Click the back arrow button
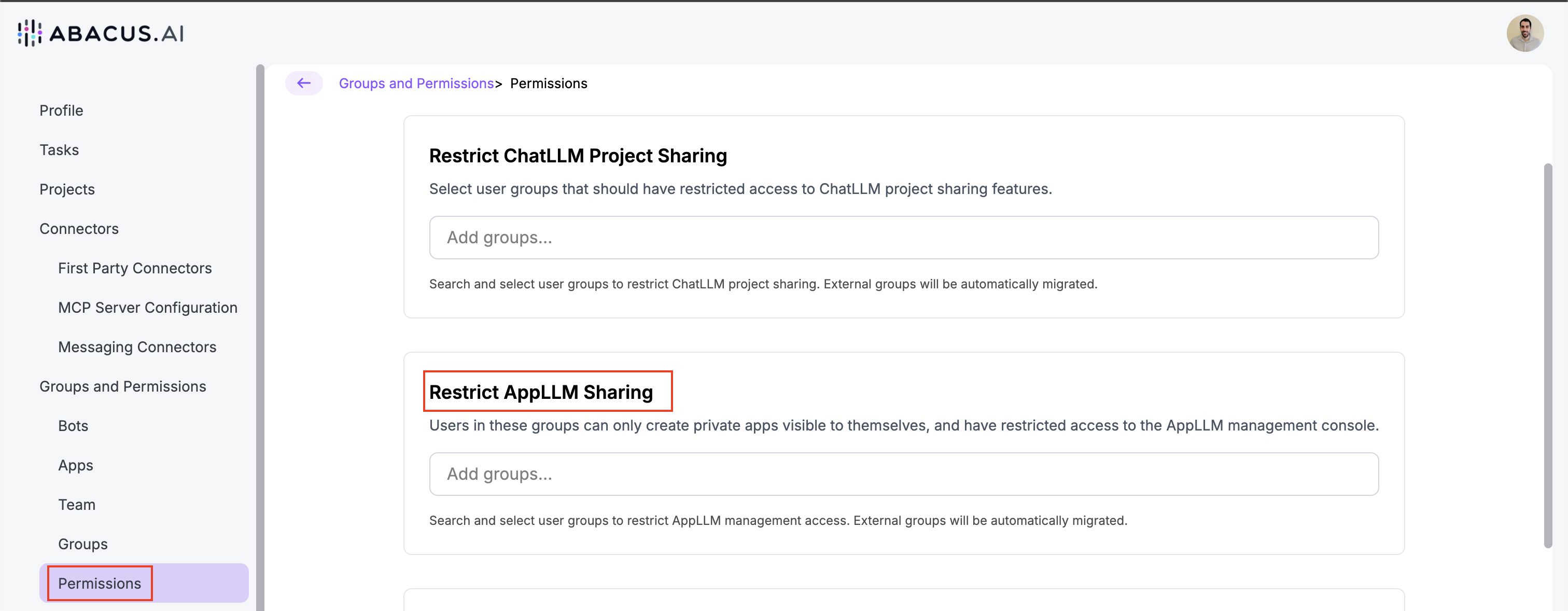The width and height of the screenshot is (1568, 611). point(304,83)
